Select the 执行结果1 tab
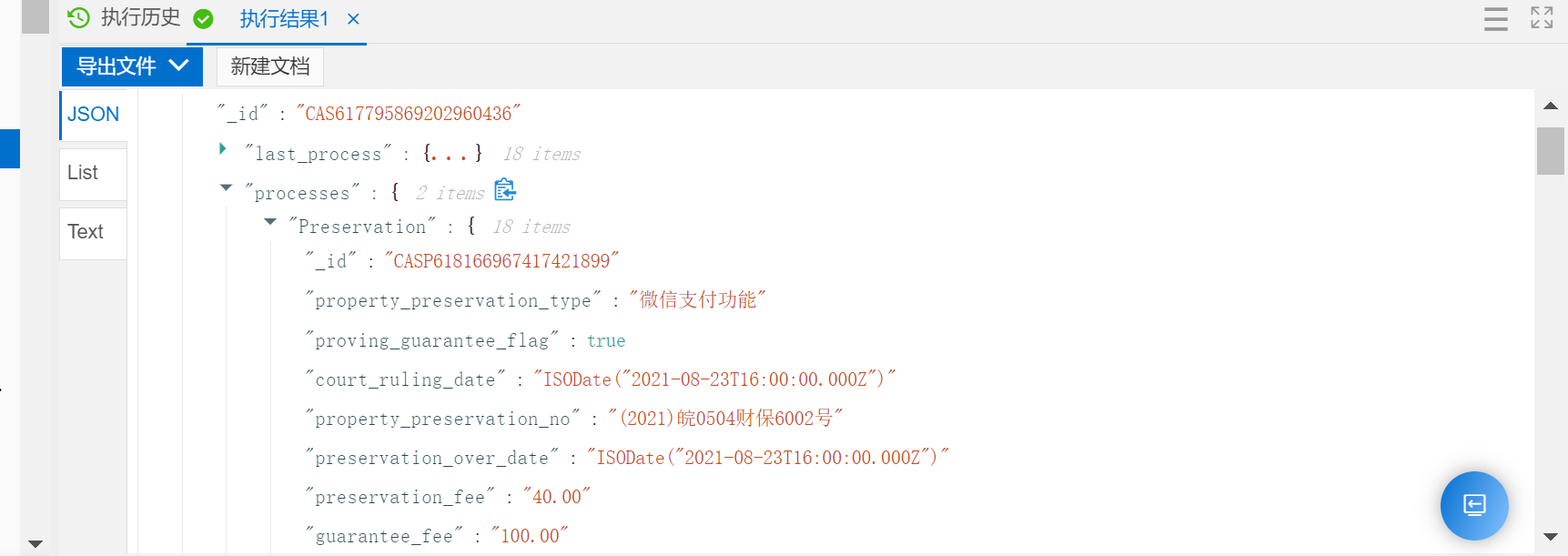This screenshot has width=1568, height=556. tap(284, 19)
